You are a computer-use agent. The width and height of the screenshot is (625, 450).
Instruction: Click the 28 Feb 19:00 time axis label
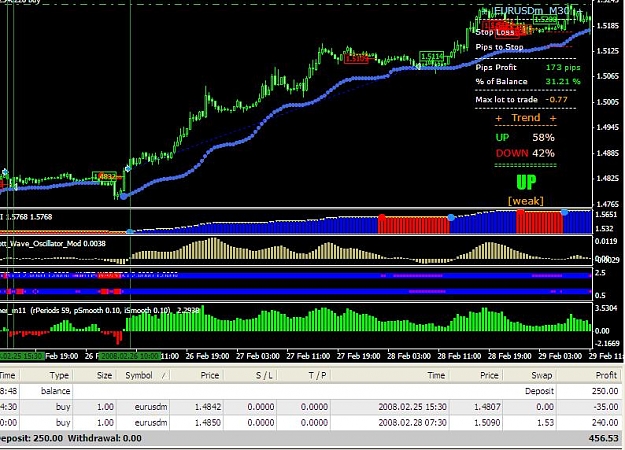pos(510,356)
